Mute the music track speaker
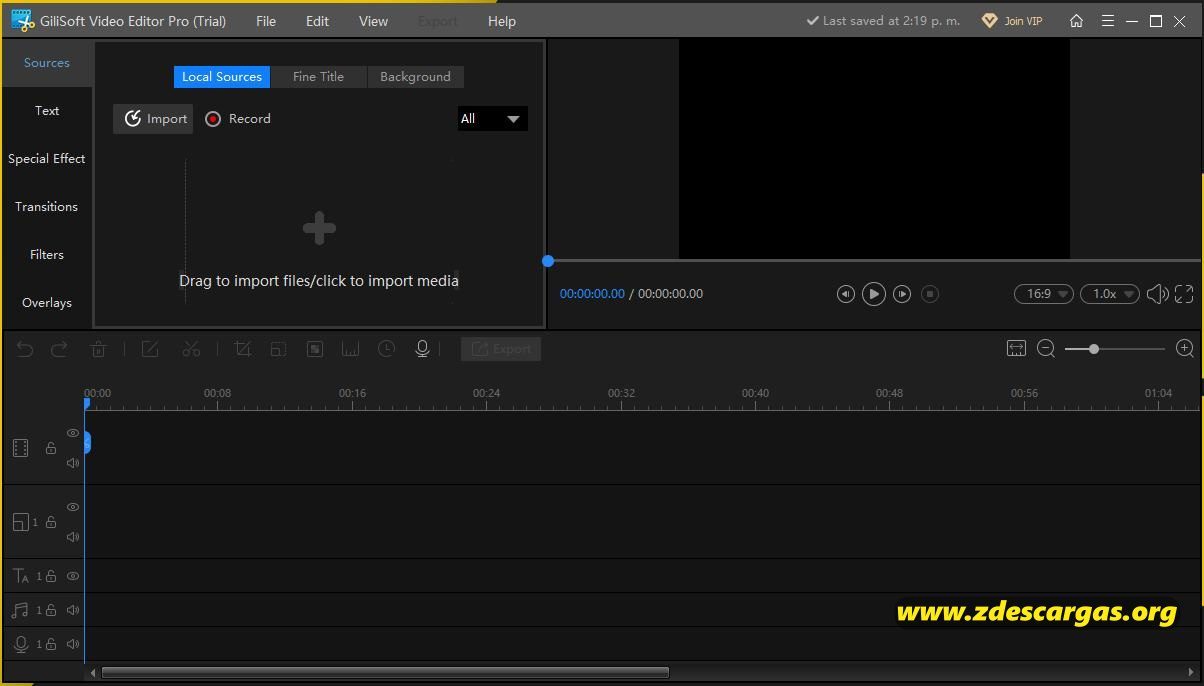Screen dimensions: 1204x686 coord(73,610)
